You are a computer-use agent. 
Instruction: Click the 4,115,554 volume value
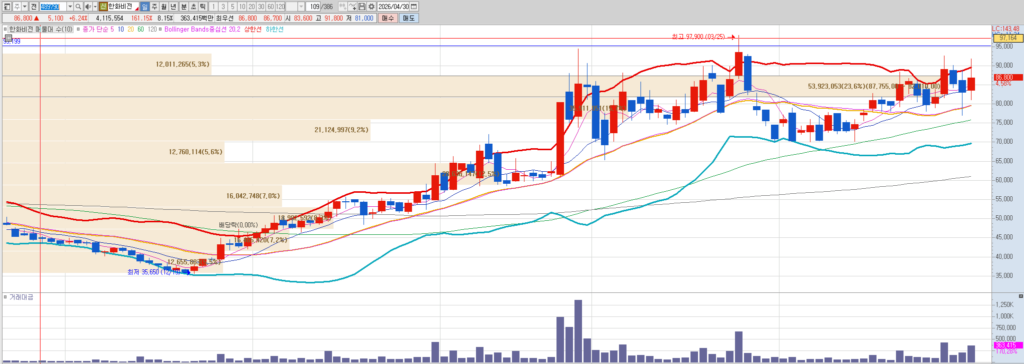click(110, 18)
